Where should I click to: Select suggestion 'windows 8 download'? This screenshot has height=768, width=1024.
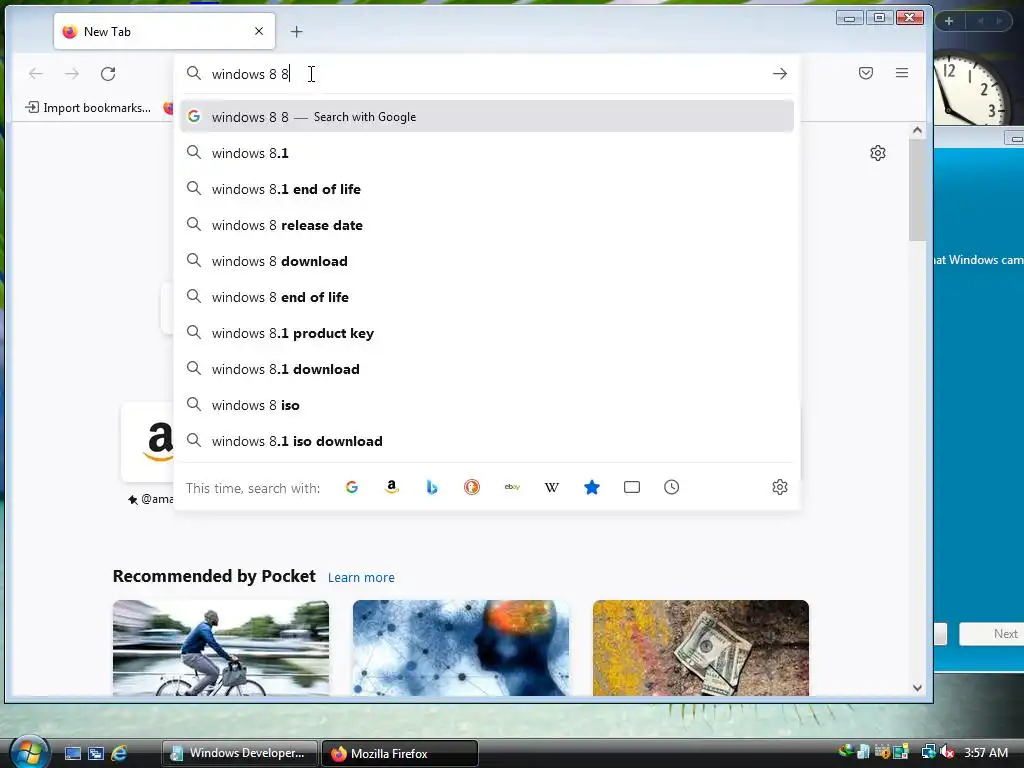487,261
